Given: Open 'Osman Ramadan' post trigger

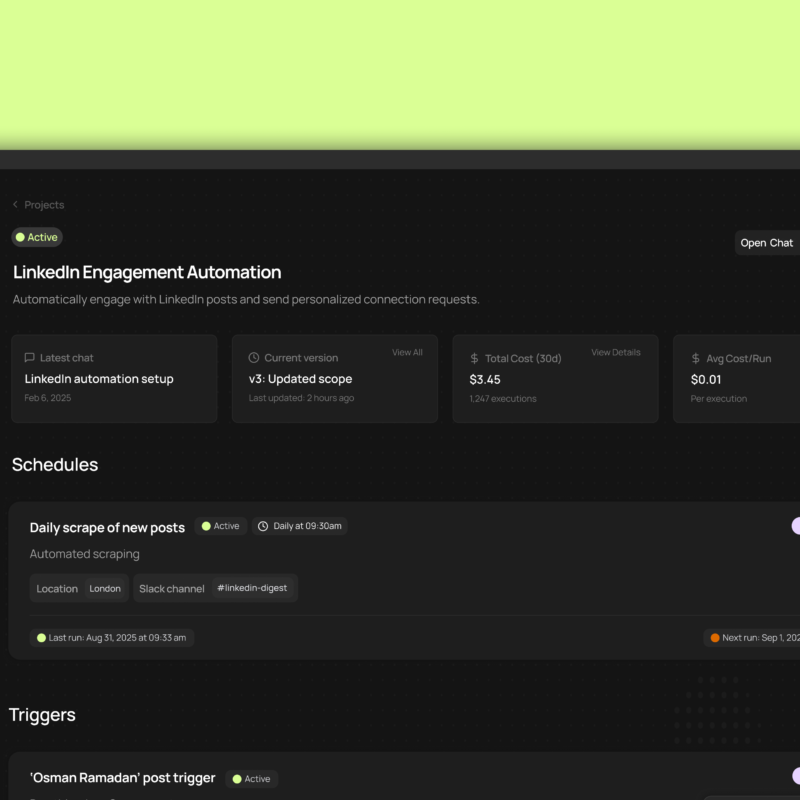Looking at the screenshot, I should tap(122, 778).
